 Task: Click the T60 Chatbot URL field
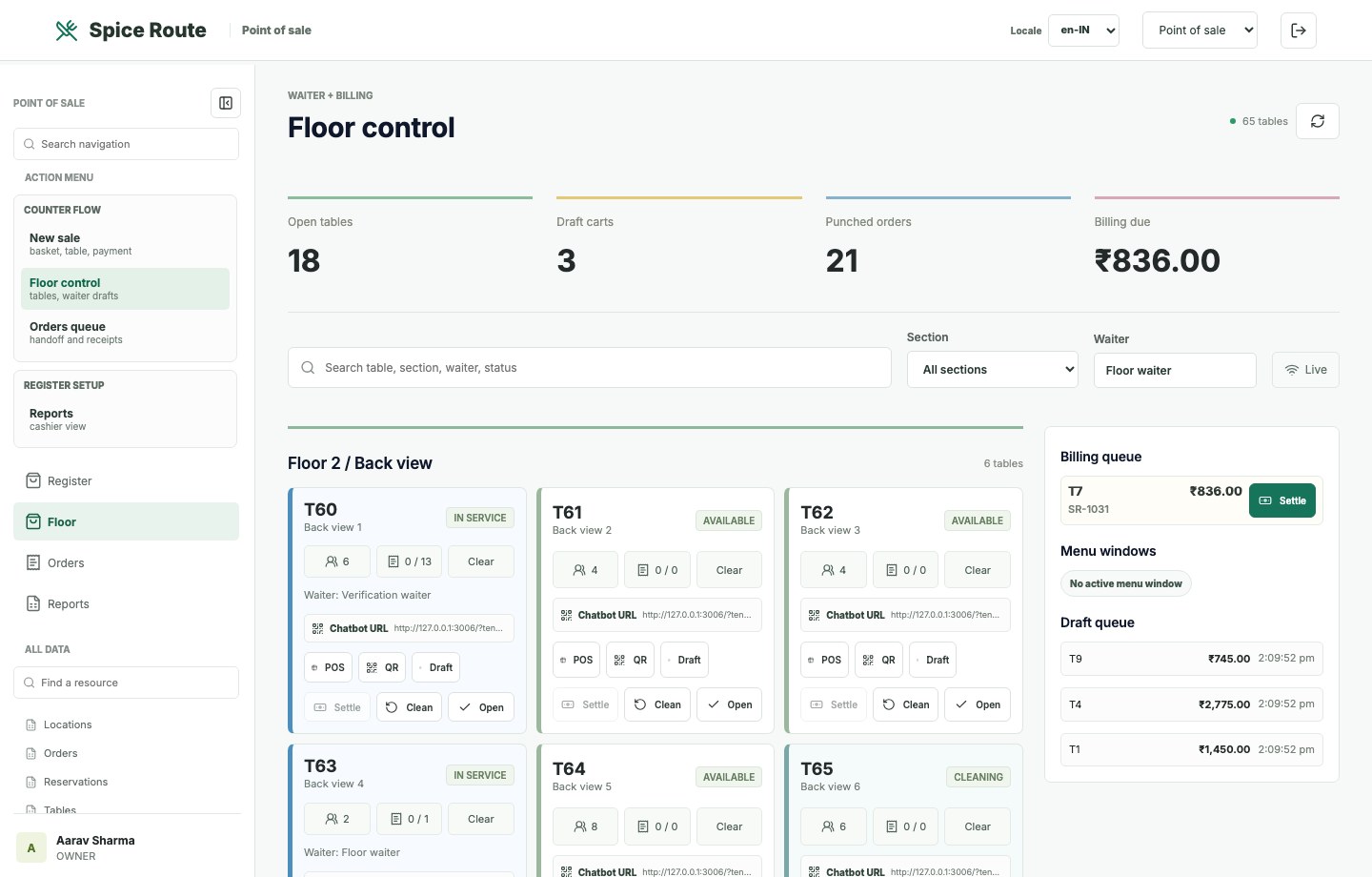[409, 628]
